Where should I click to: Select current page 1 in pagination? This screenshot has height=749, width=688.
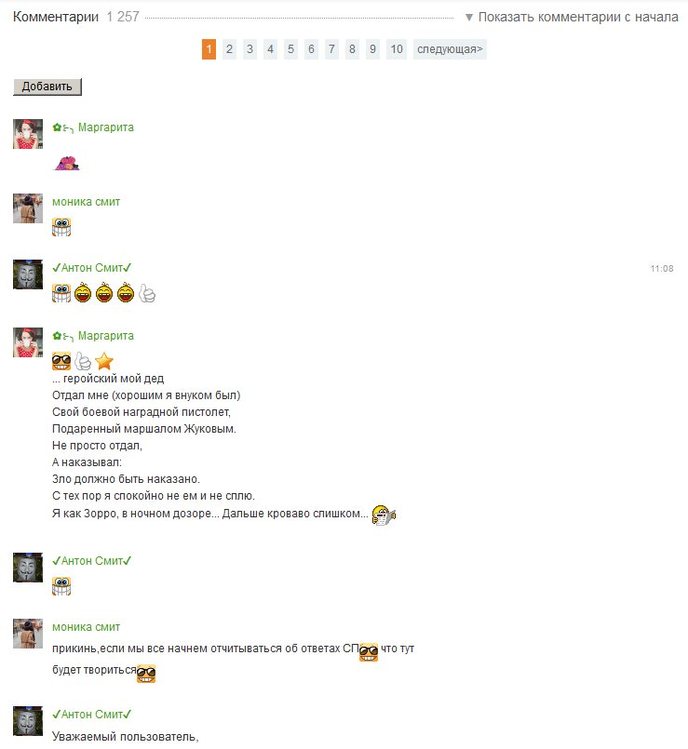[x=209, y=49]
